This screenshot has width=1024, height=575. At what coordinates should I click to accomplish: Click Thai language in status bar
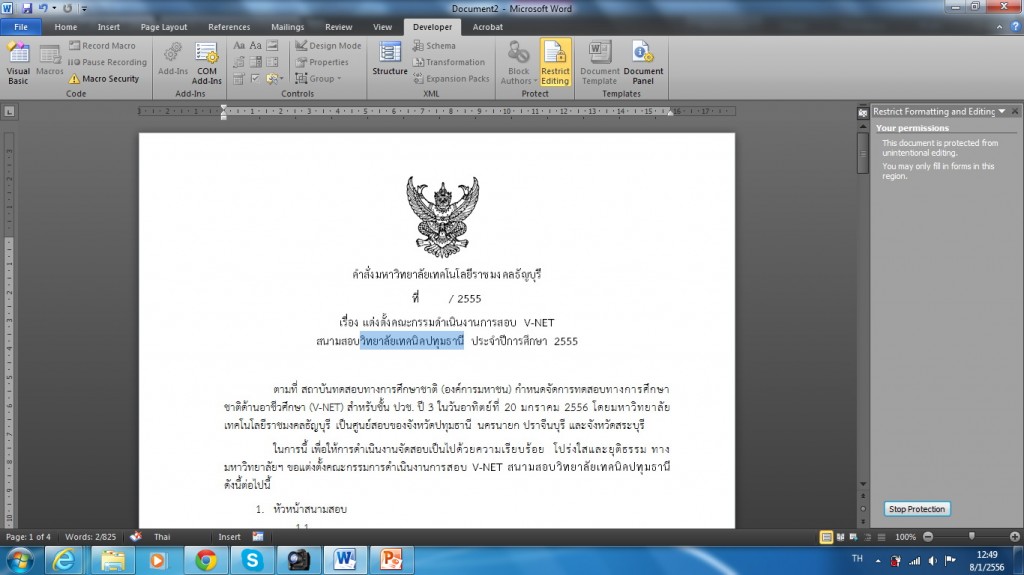pyautogui.click(x=162, y=537)
